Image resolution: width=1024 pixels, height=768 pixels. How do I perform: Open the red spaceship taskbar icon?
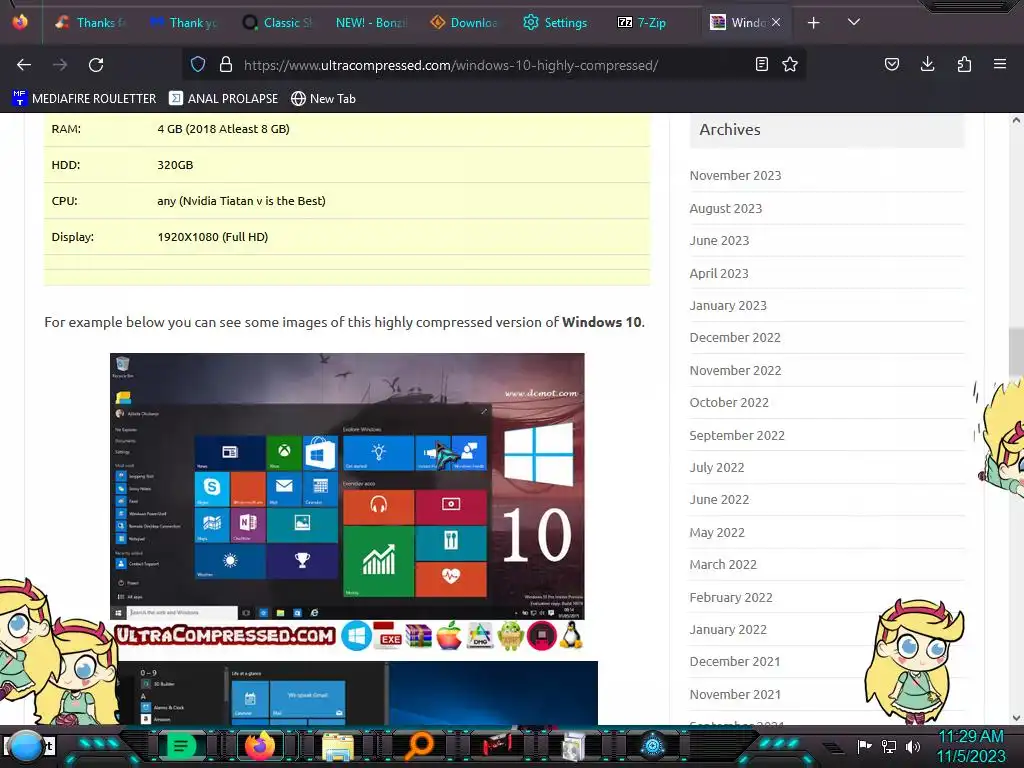point(497,744)
